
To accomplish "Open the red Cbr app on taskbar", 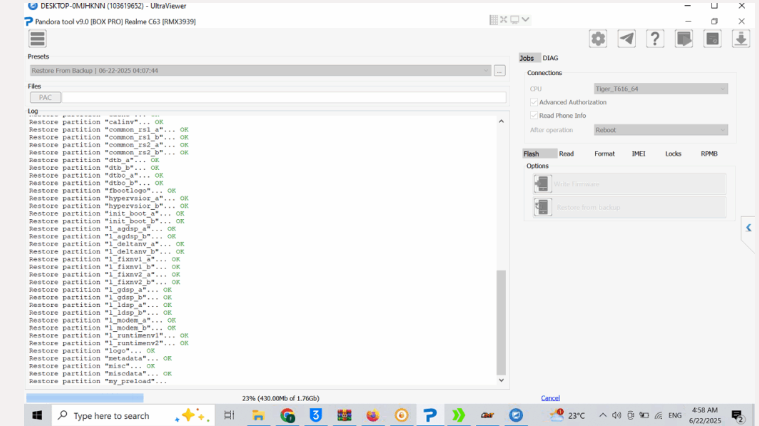I will 487,415.
